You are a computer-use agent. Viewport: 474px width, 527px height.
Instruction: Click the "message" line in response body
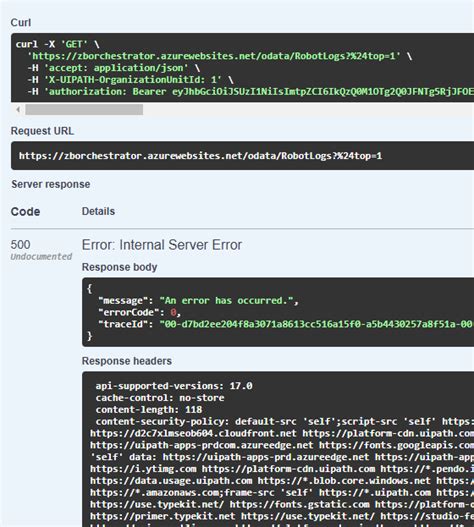[198, 300]
